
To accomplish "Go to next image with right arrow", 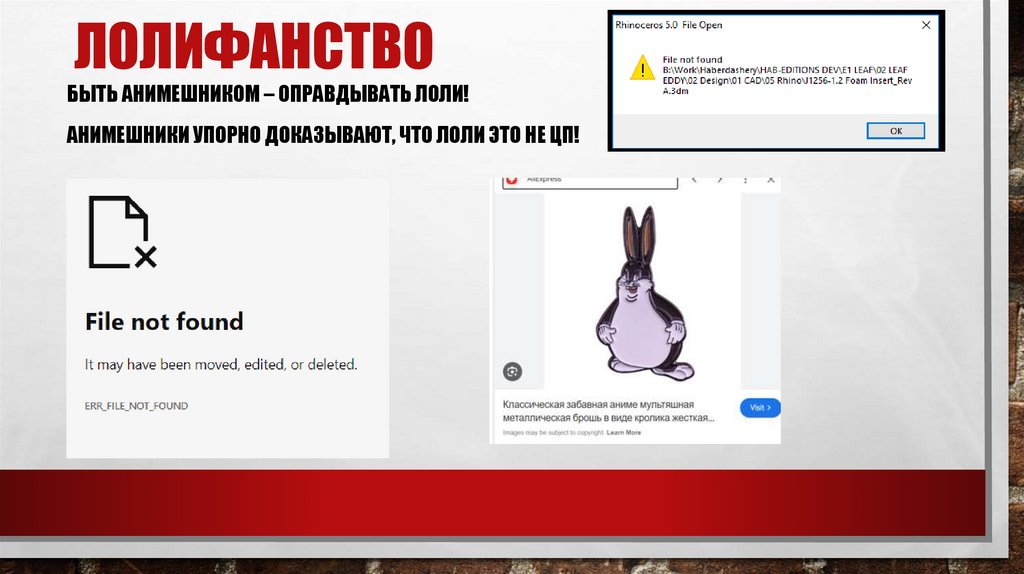I will [720, 179].
